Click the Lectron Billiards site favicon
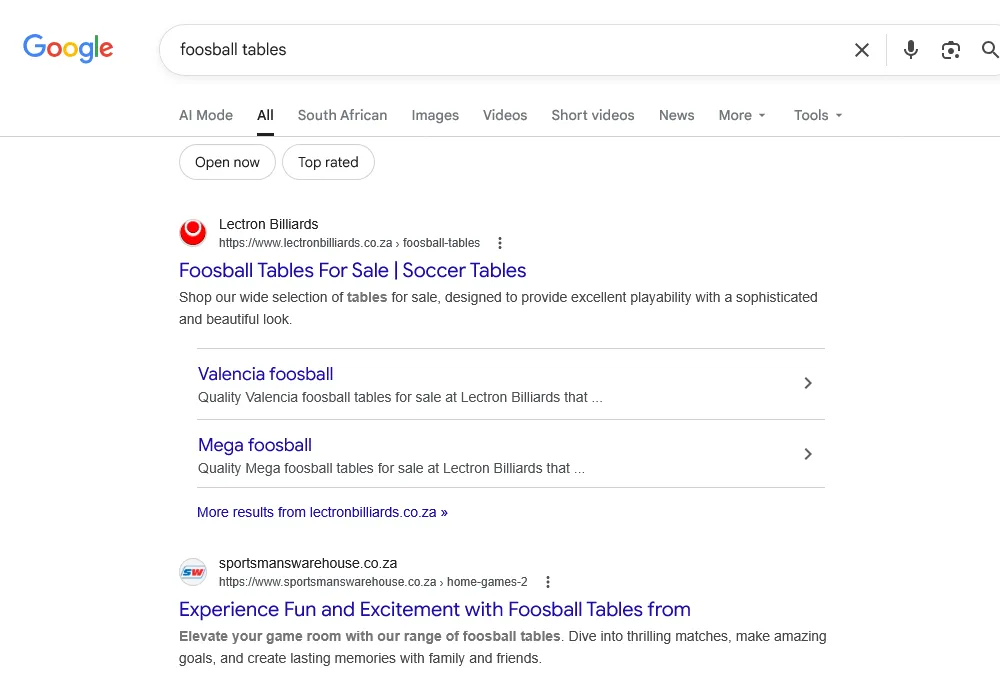 [193, 233]
